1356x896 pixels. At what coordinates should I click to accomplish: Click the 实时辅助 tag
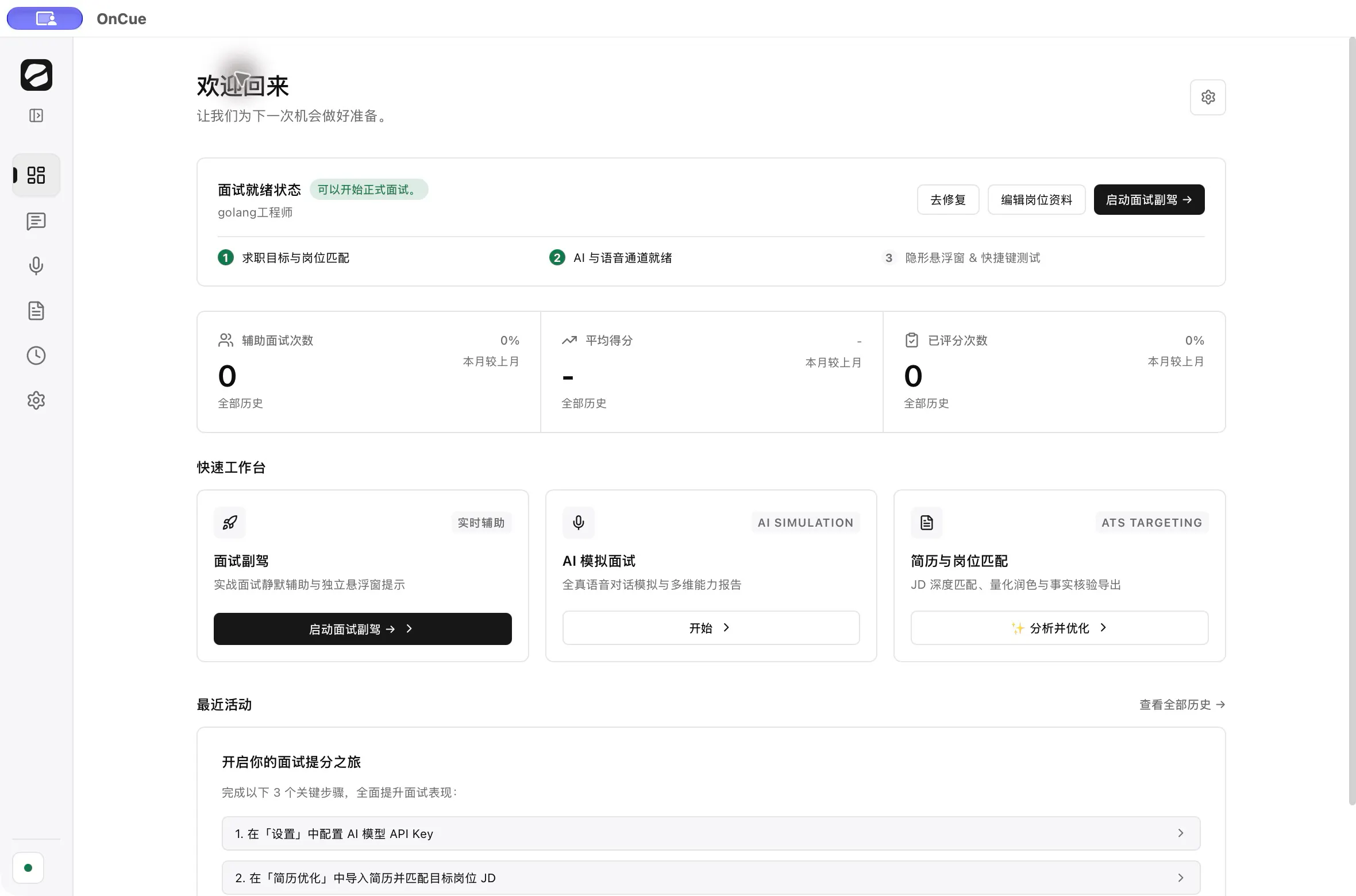pyautogui.click(x=481, y=523)
